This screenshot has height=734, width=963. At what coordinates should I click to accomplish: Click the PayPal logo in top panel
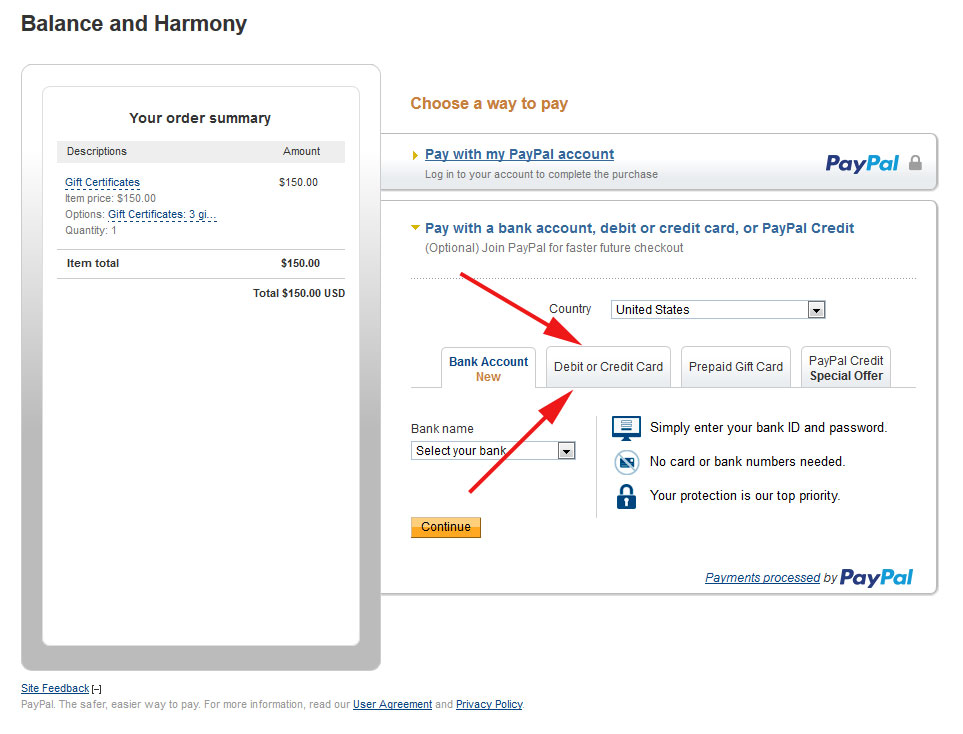(862, 163)
